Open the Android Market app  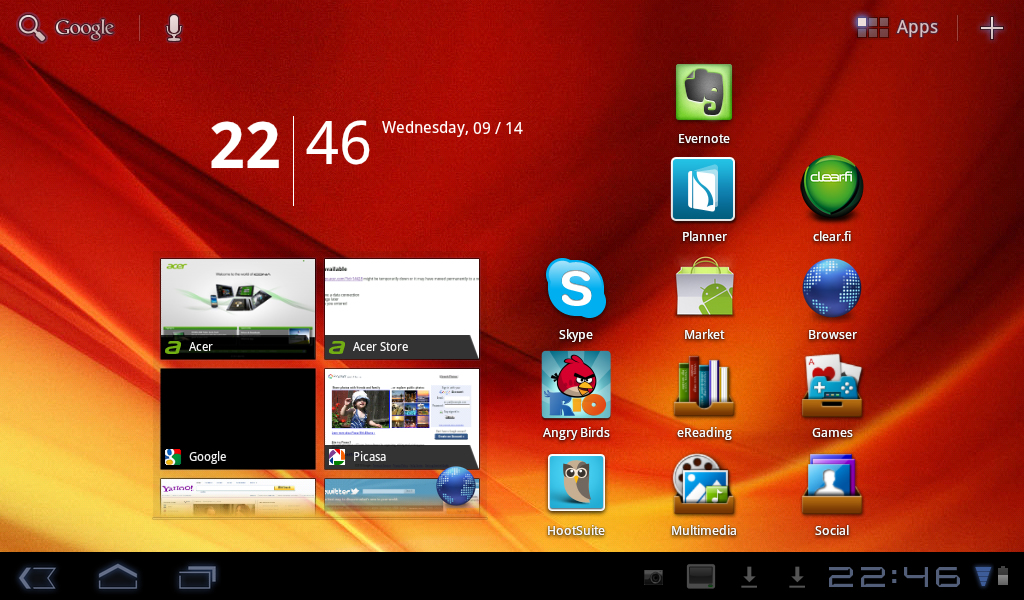[x=704, y=288]
